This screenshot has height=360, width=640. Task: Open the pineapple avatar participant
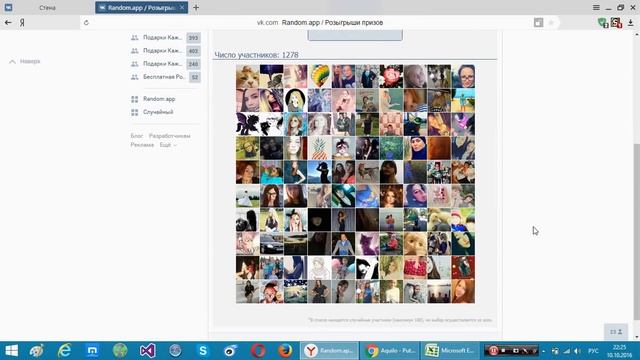click(319, 148)
